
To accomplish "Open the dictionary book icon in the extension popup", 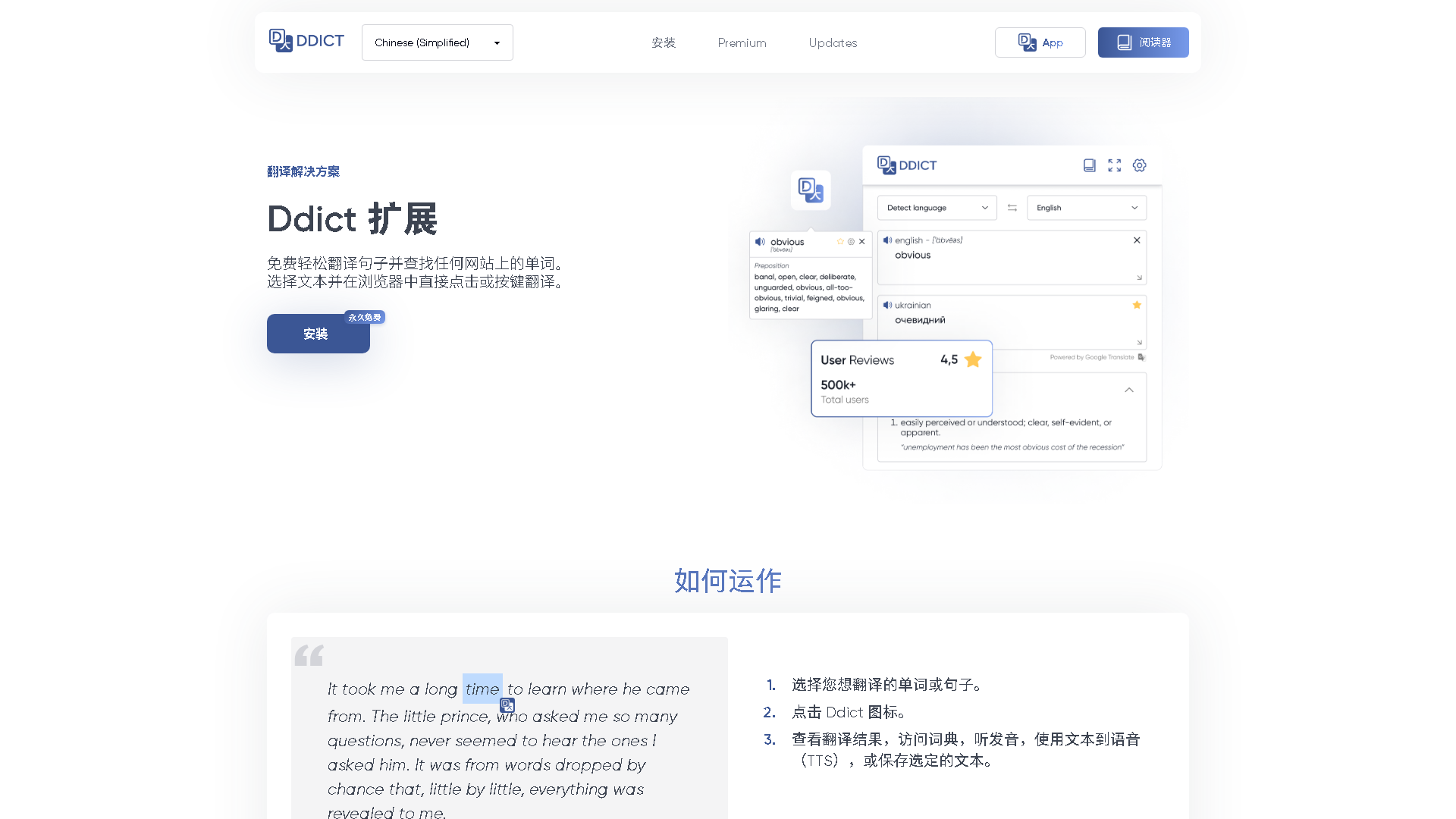I will click(x=1089, y=165).
